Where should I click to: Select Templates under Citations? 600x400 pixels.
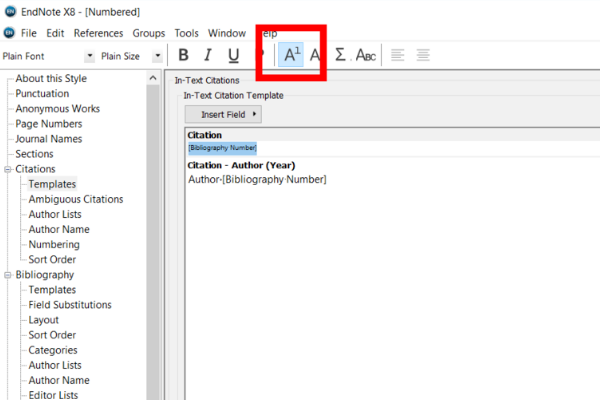(52, 184)
